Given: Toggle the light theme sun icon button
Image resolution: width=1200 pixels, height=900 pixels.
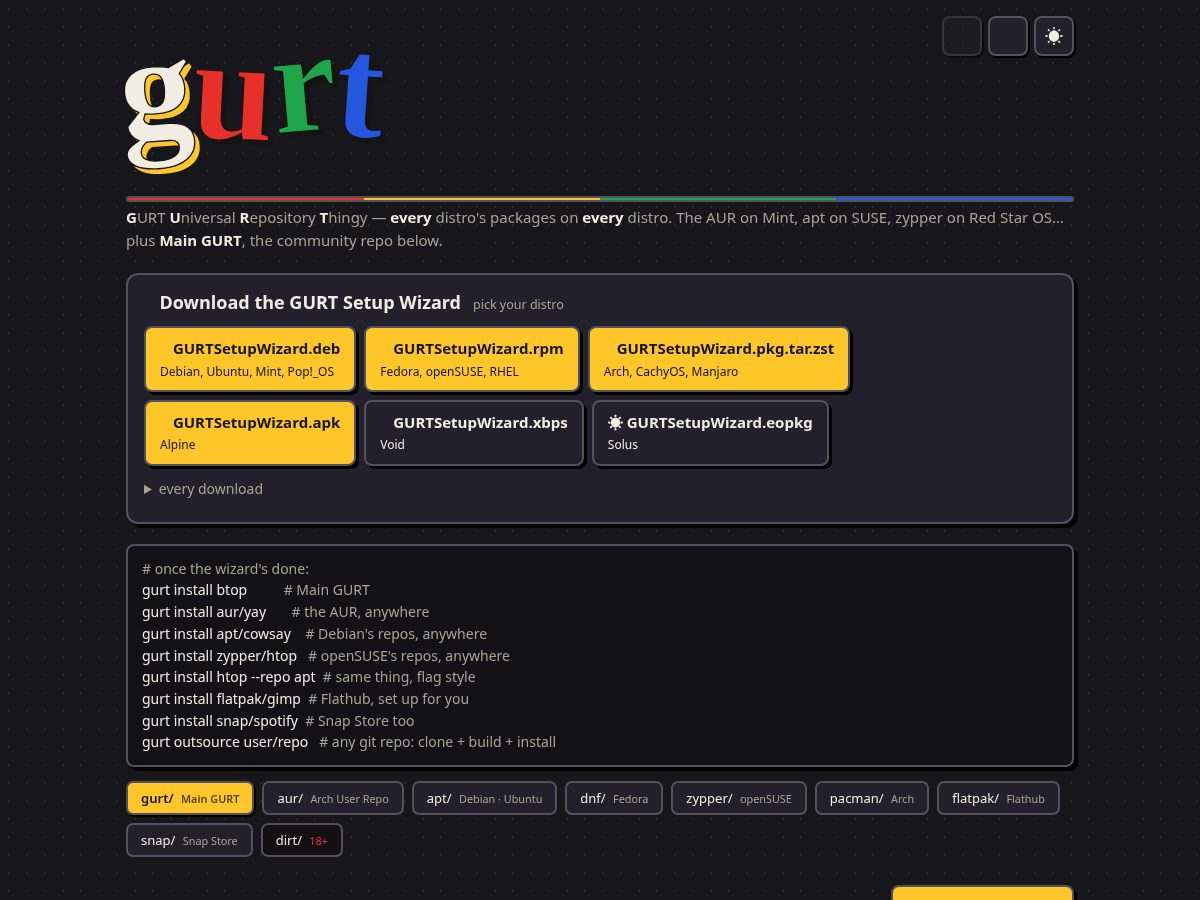Looking at the screenshot, I should 1054,36.
